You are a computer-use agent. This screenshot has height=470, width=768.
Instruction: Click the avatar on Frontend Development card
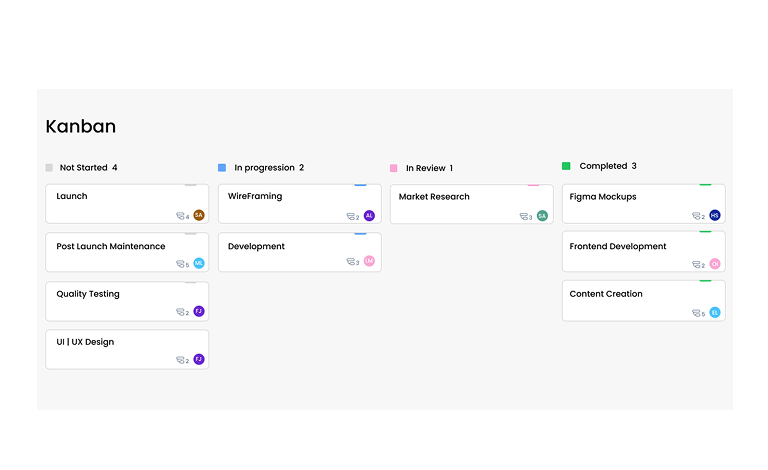(x=715, y=264)
